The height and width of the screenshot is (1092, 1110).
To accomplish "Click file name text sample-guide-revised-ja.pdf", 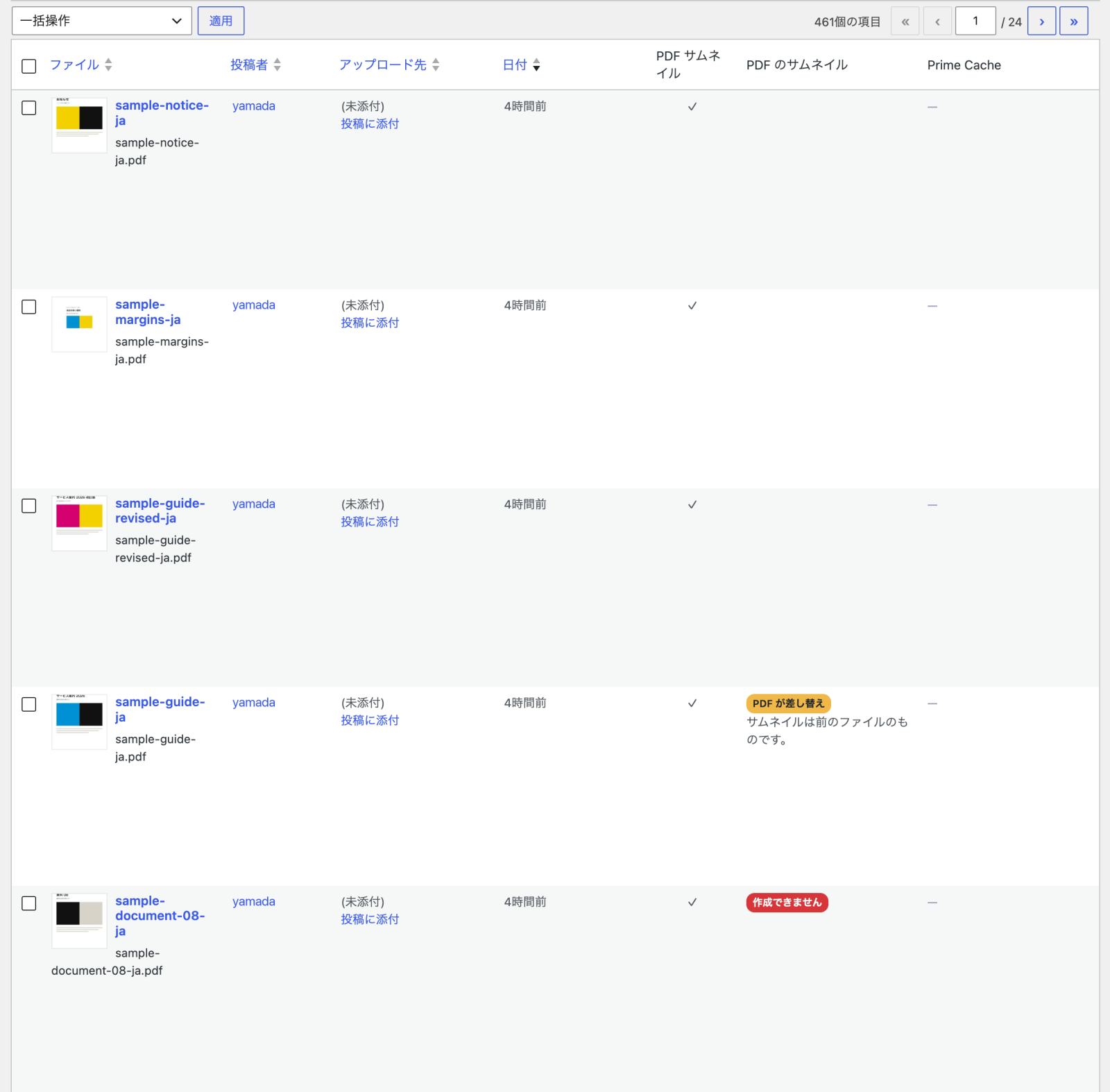I will tap(155, 549).
